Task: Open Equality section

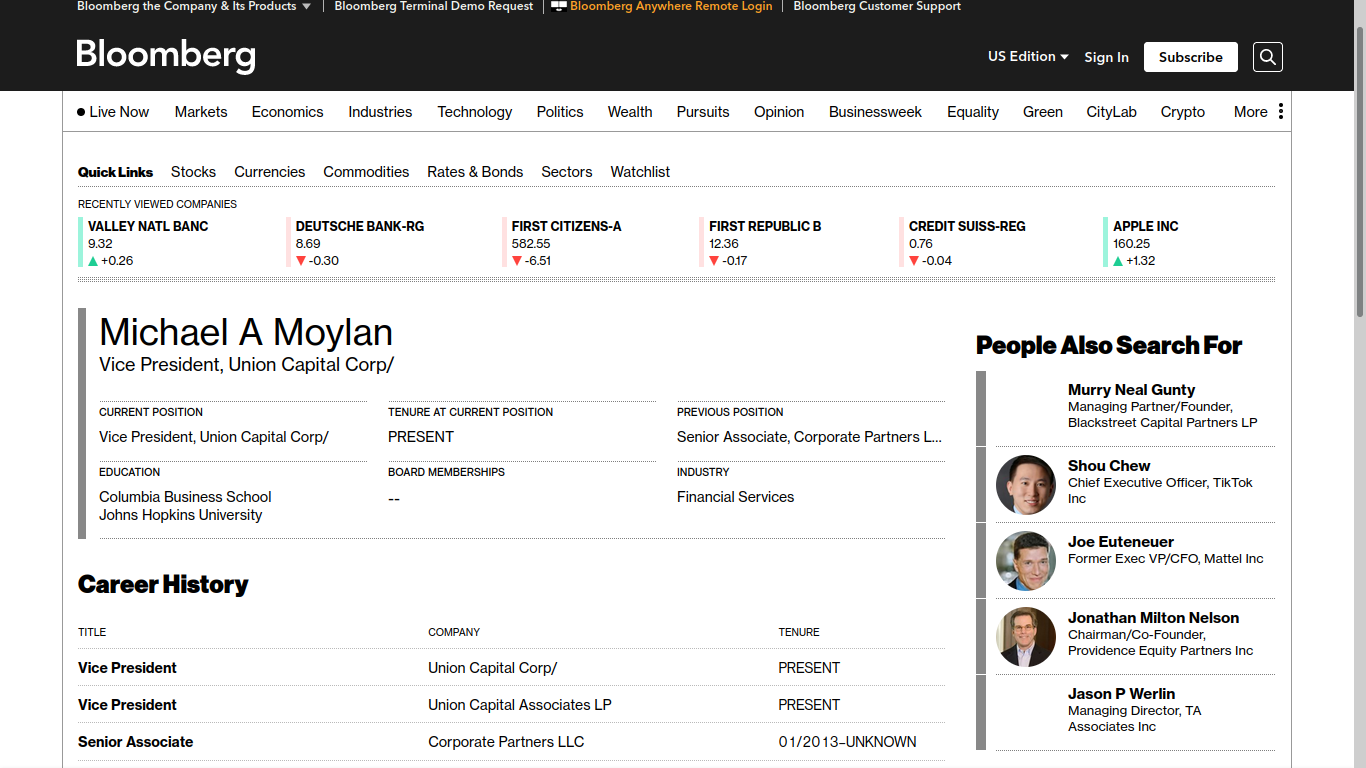Action: point(973,112)
